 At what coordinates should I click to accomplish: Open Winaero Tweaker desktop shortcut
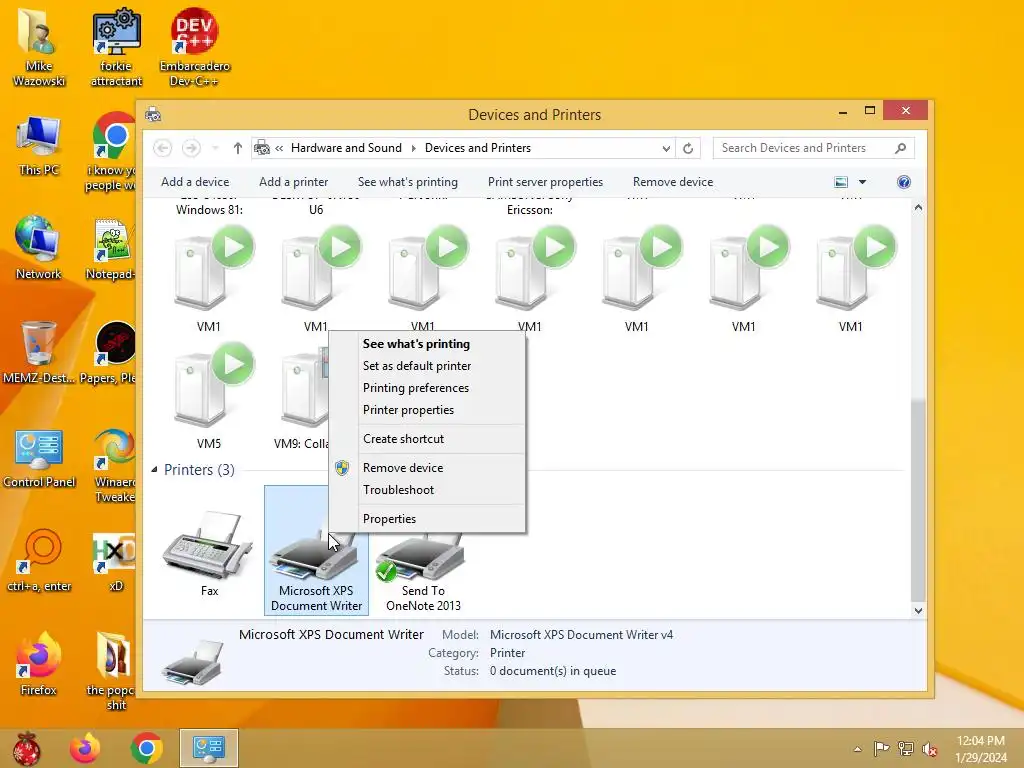click(x=115, y=465)
